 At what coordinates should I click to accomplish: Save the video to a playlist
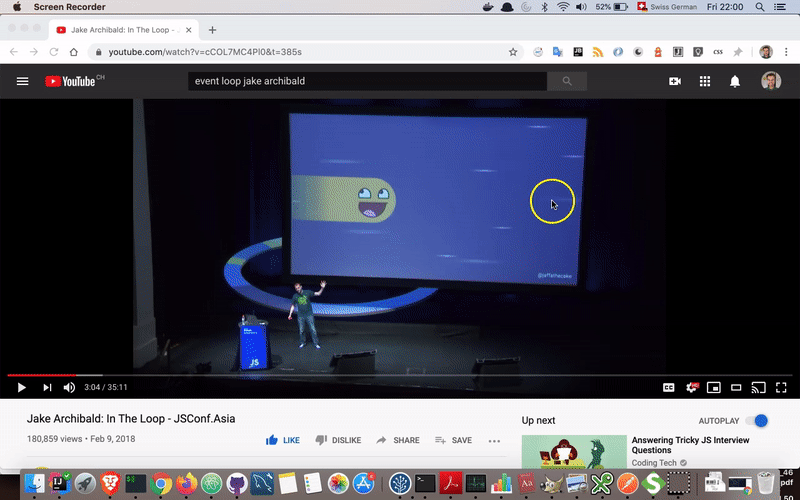(x=453, y=440)
